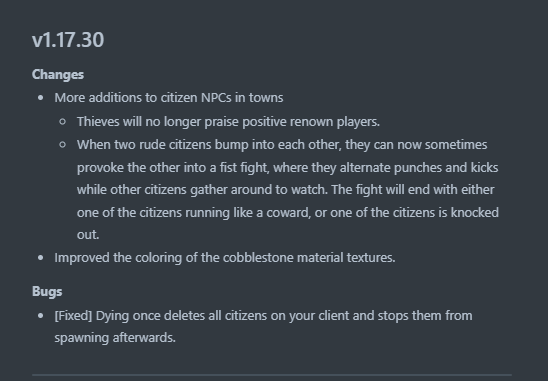Click the "spawning afterwards." line

click(115, 338)
